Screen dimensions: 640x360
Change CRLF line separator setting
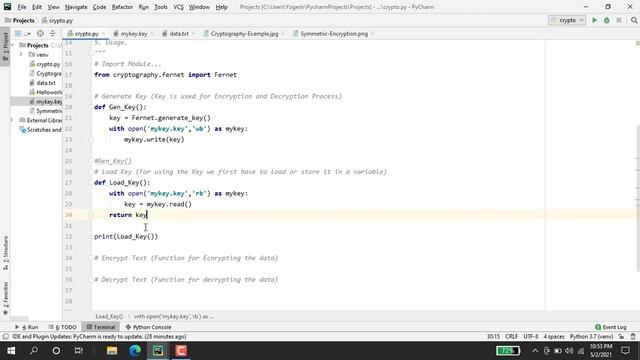(511, 337)
